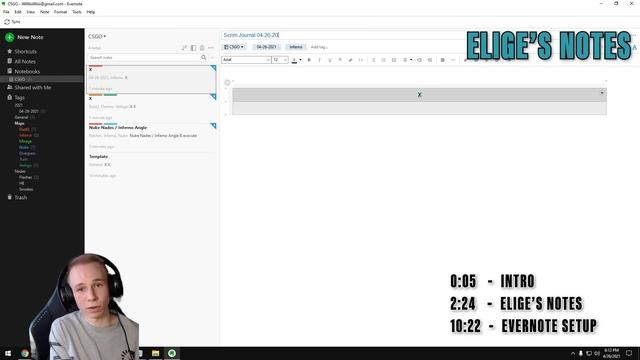Screen dimensions: 640x360
Task: Select the Overpass tag in the sidebar
Action: [x=27, y=153]
